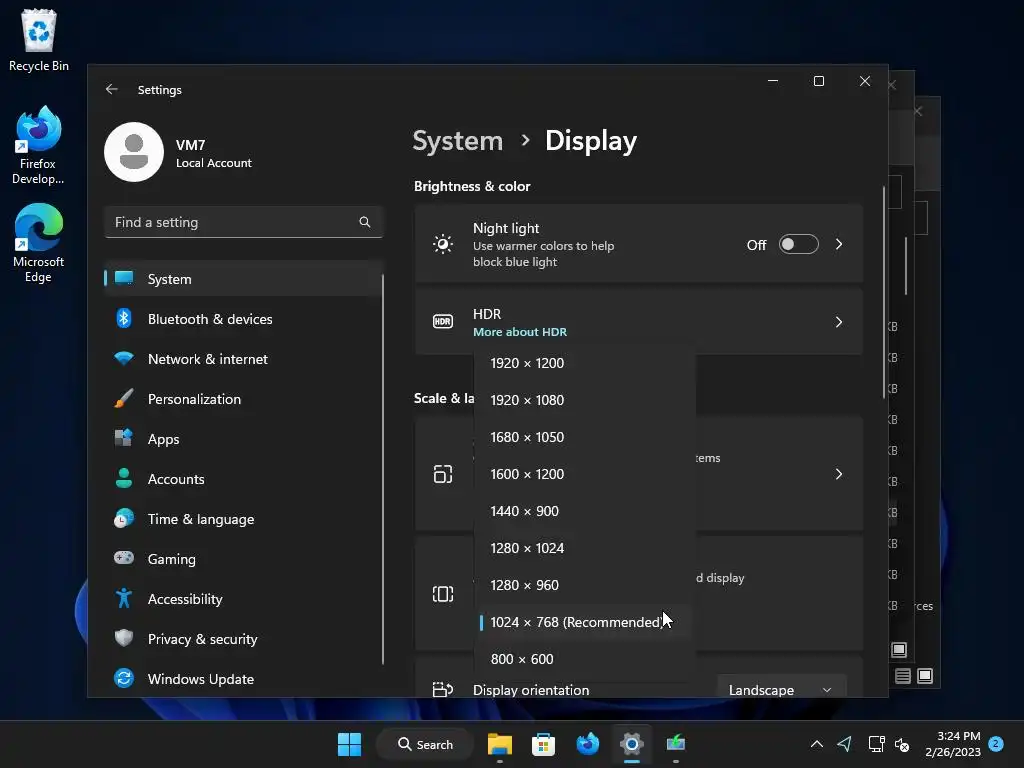The height and width of the screenshot is (768, 1024).
Task: Click the Night light sun icon
Action: pyautogui.click(x=443, y=244)
